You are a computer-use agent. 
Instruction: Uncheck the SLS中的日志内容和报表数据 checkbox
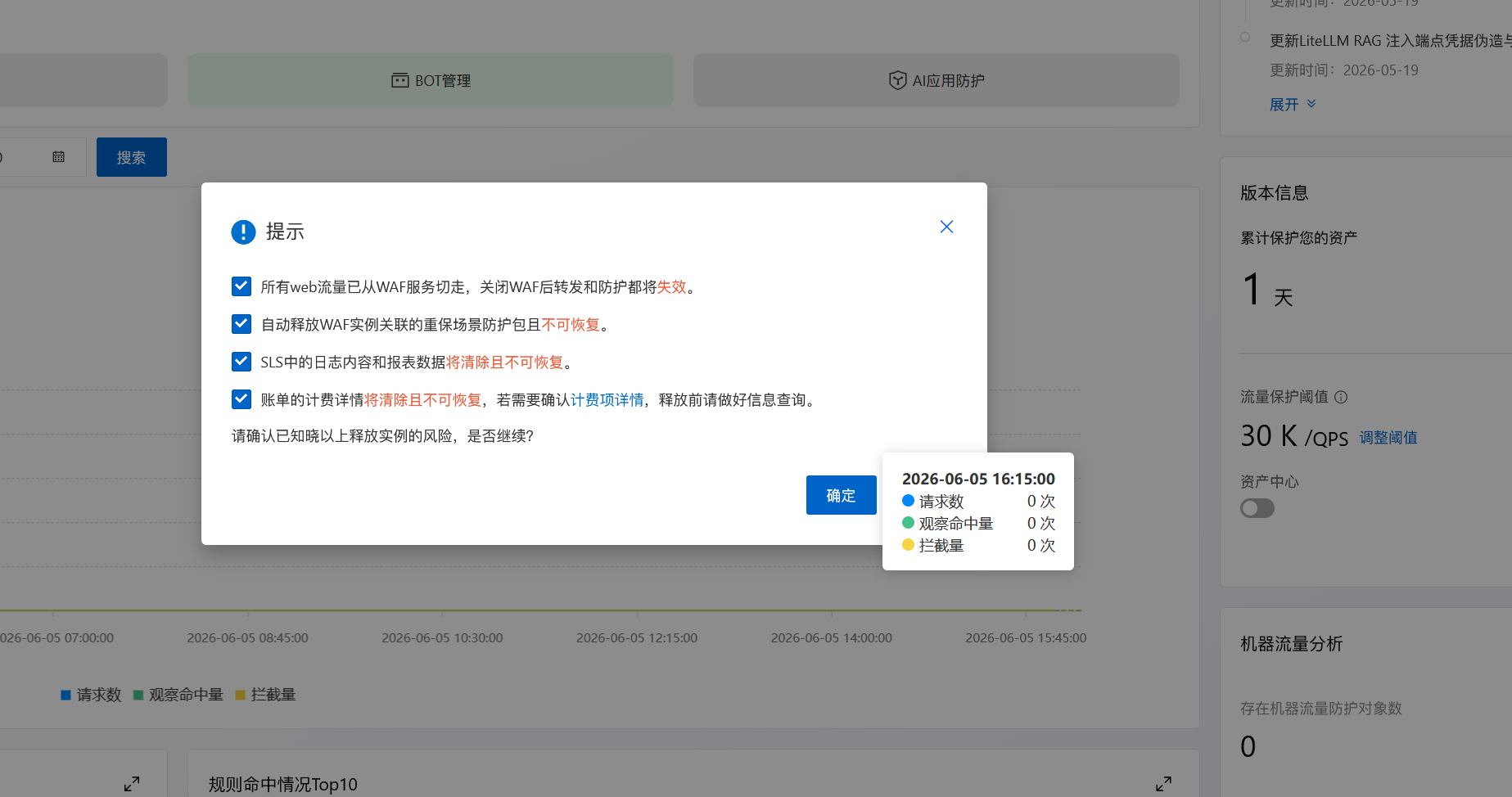click(241, 362)
